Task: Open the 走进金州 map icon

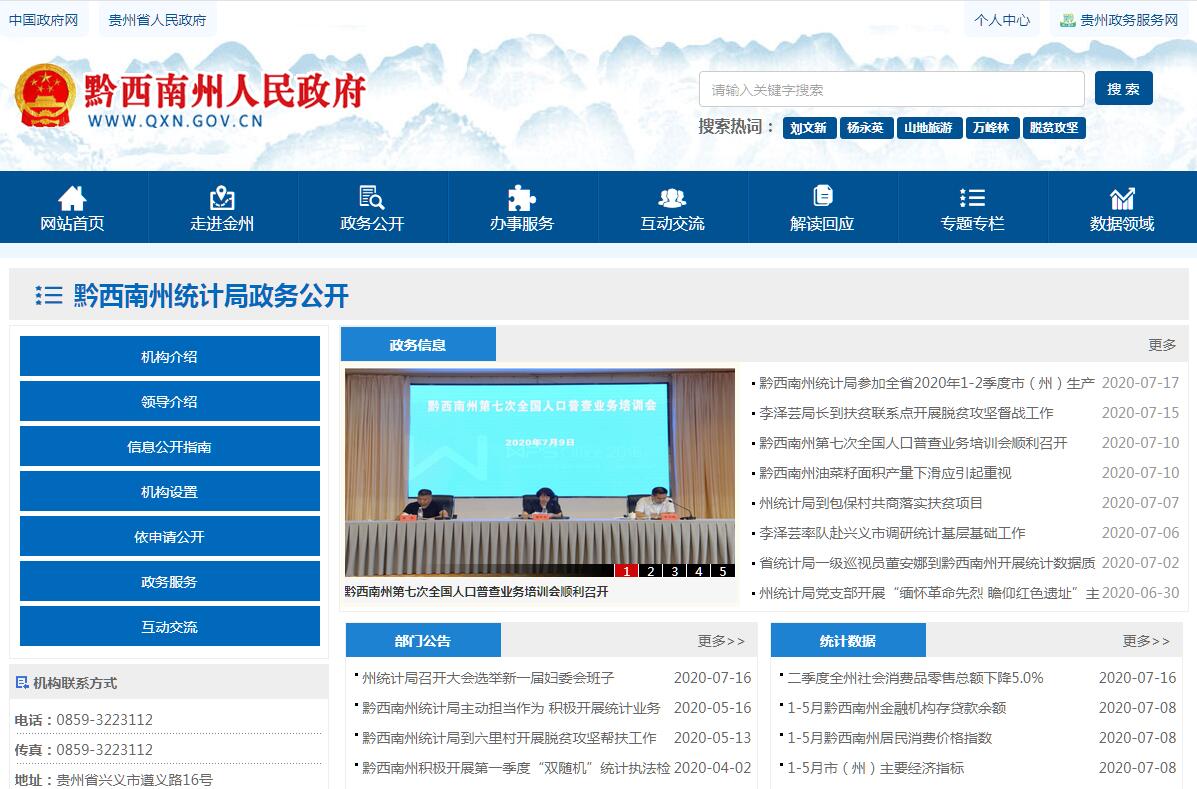Action: 222,197
